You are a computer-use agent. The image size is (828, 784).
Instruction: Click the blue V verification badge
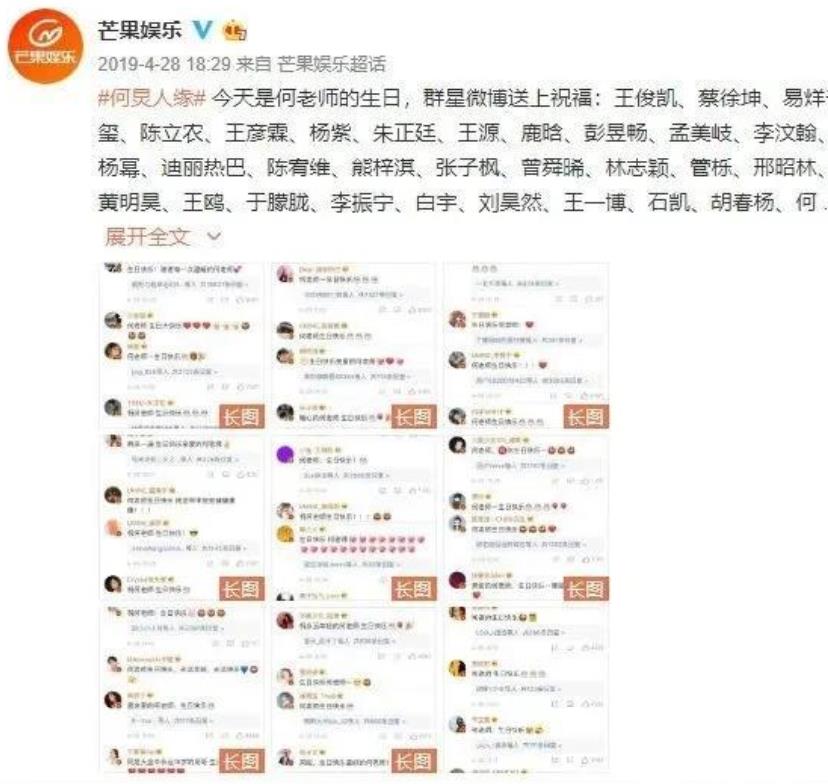point(202,30)
